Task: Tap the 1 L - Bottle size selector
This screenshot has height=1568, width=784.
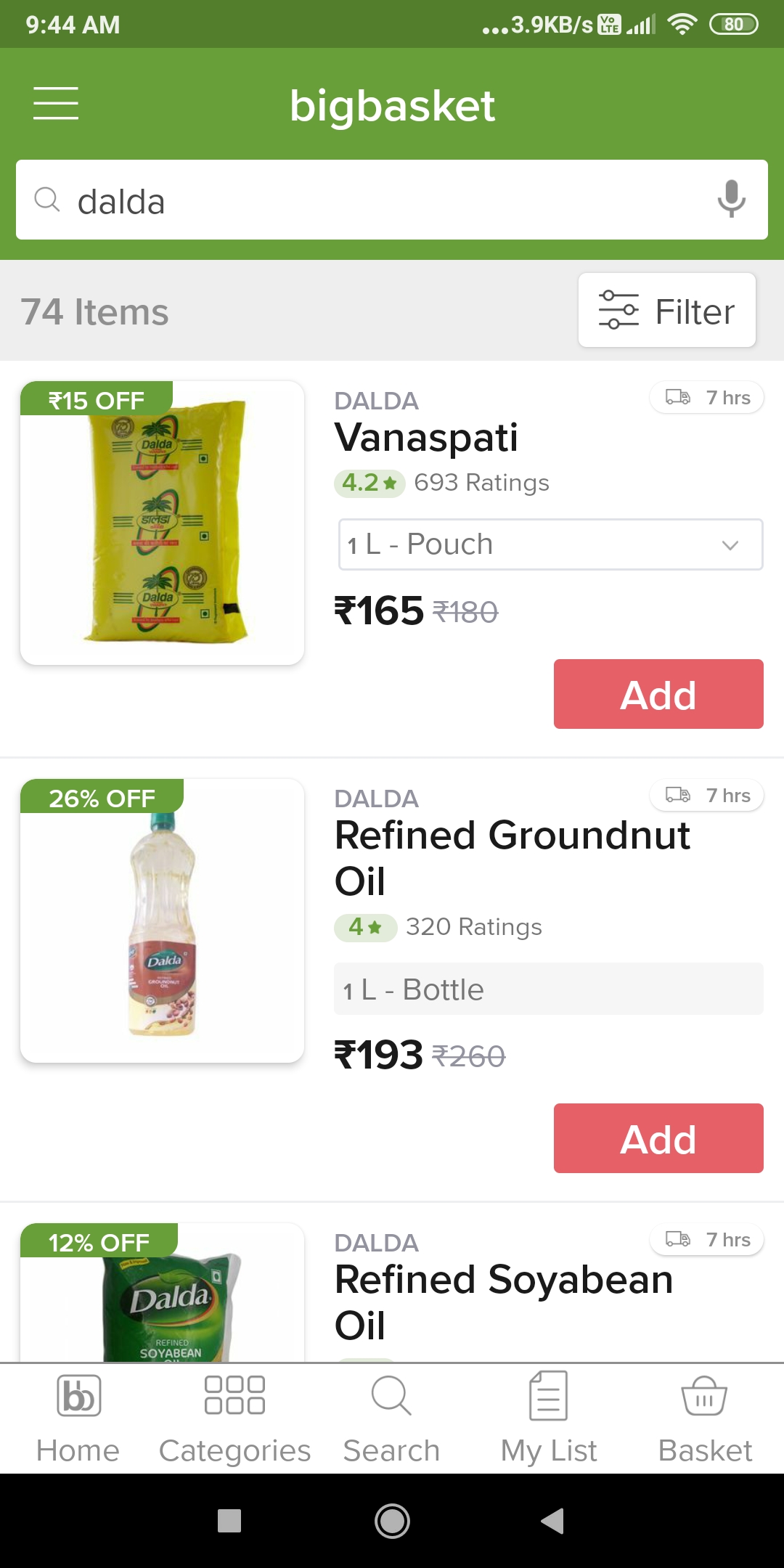Action: tap(549, 989)
